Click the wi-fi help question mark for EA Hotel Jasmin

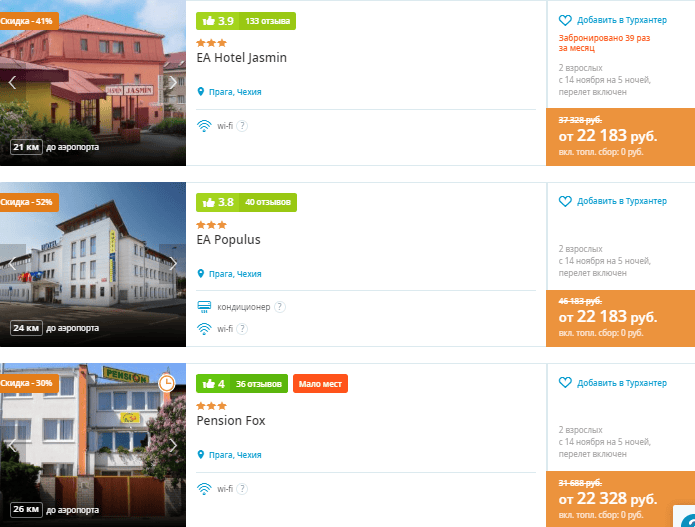pos(242,126)
